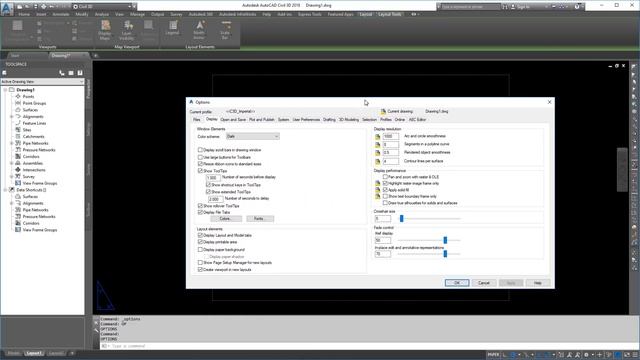Click the Crosshair size value field
This screenshot has height=360, width=640.
point(382,219)
